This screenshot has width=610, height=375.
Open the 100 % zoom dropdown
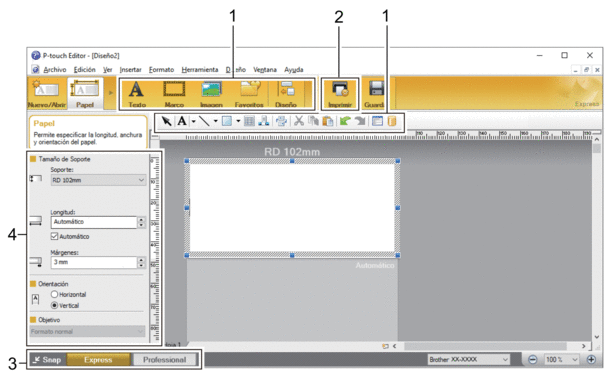tap(561, 360)
